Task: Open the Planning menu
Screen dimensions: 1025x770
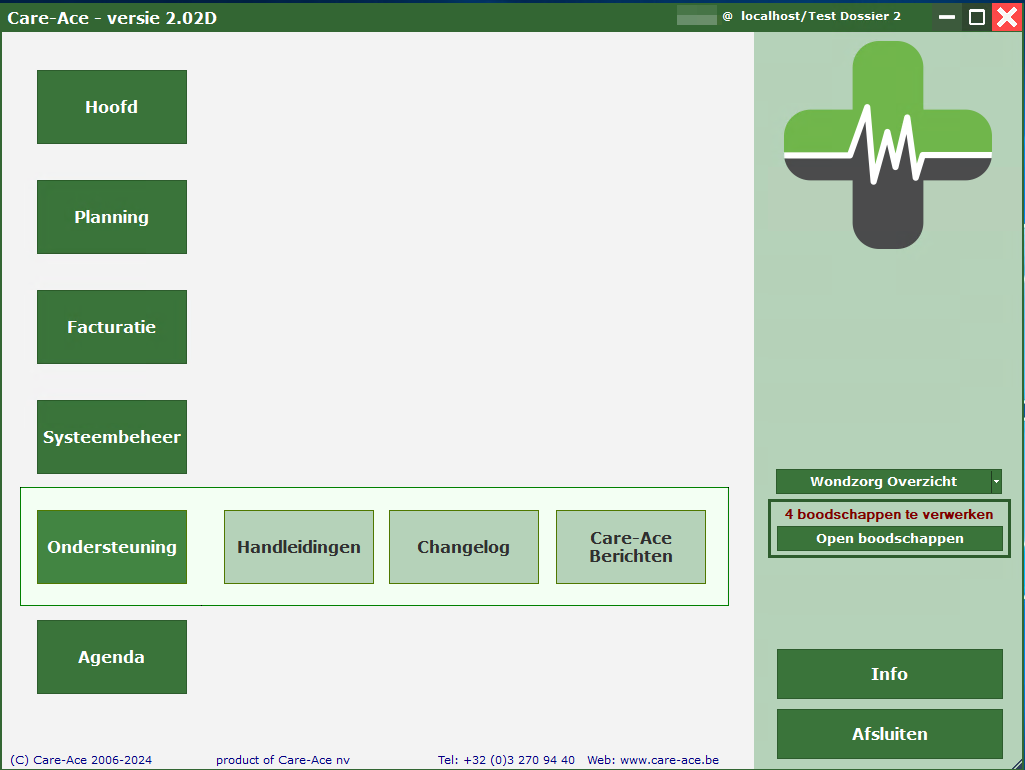Action: pyautogui.click(x=112, y=217)
